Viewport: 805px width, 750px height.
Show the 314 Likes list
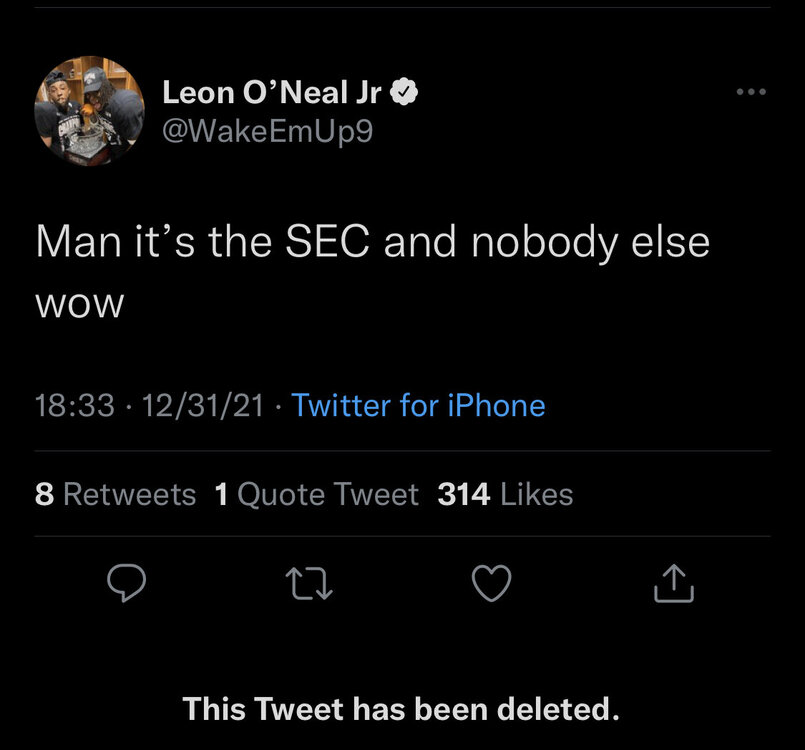point(505,494)
